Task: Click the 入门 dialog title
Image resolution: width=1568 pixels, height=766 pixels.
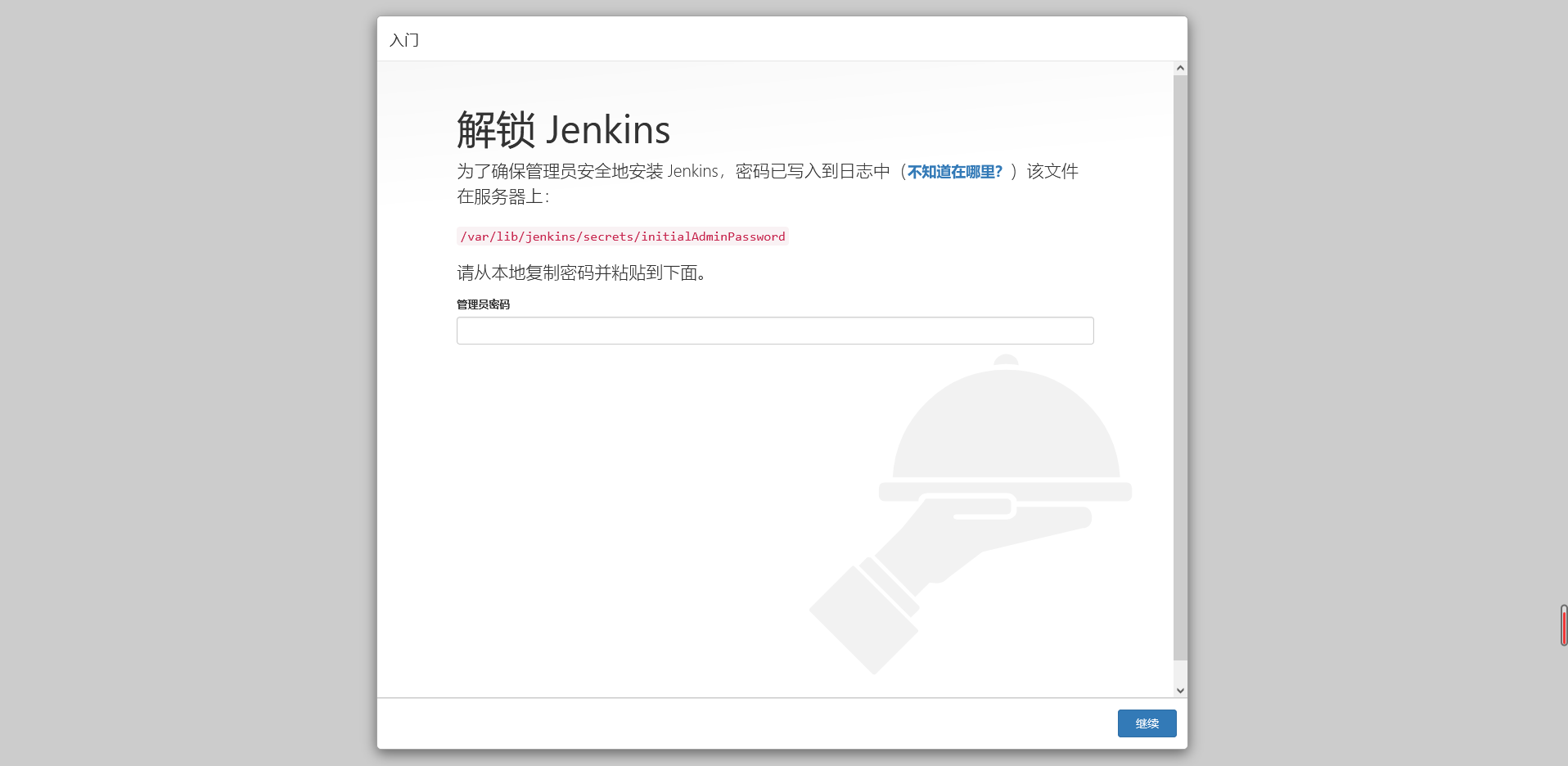Action: [404, 40]
